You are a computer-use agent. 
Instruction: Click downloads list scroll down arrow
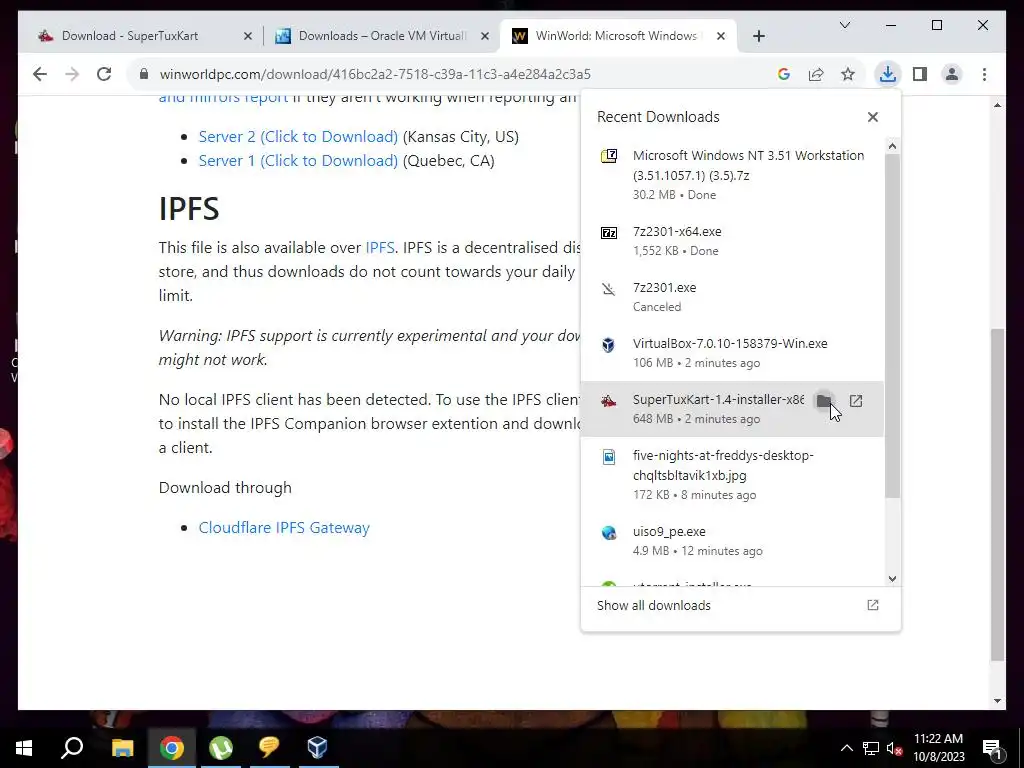click(x=892, y=579)
